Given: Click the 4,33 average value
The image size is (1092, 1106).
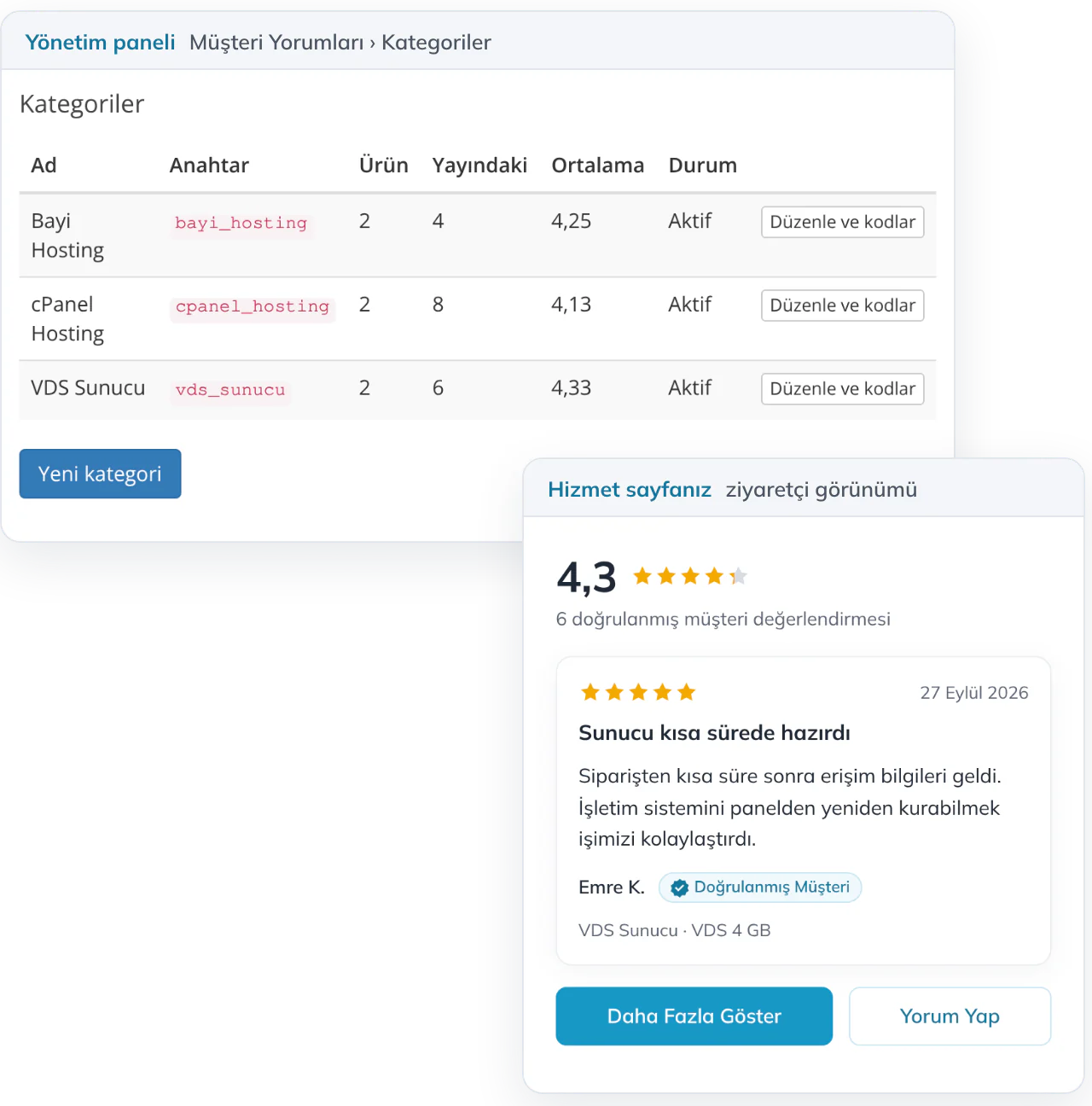Looking at the screenshot, I should (x=572, y=388).
